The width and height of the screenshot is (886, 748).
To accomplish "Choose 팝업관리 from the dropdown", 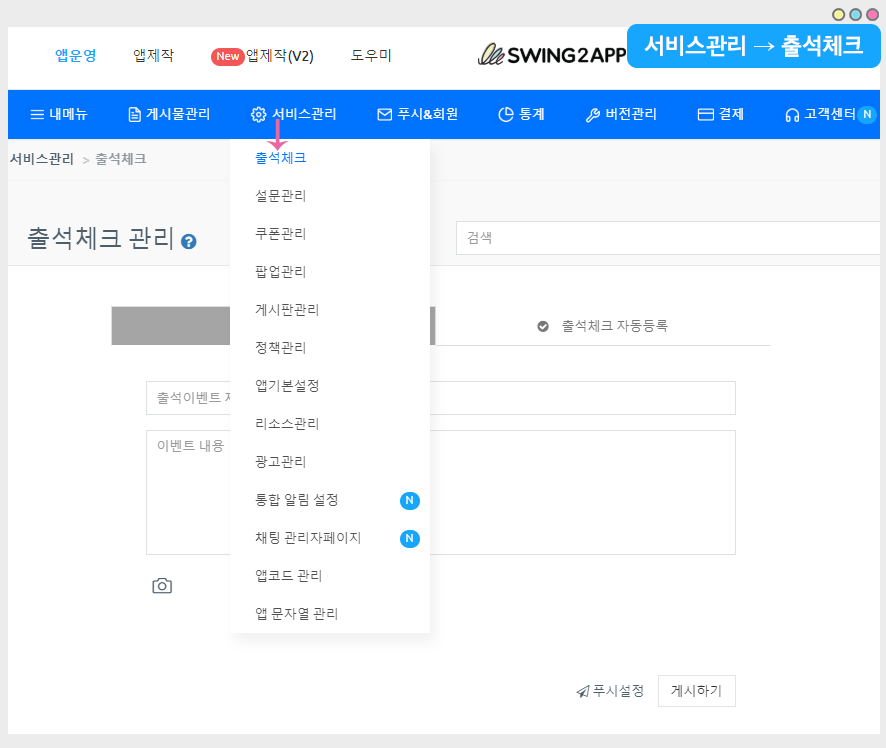I will coord(281,272).
